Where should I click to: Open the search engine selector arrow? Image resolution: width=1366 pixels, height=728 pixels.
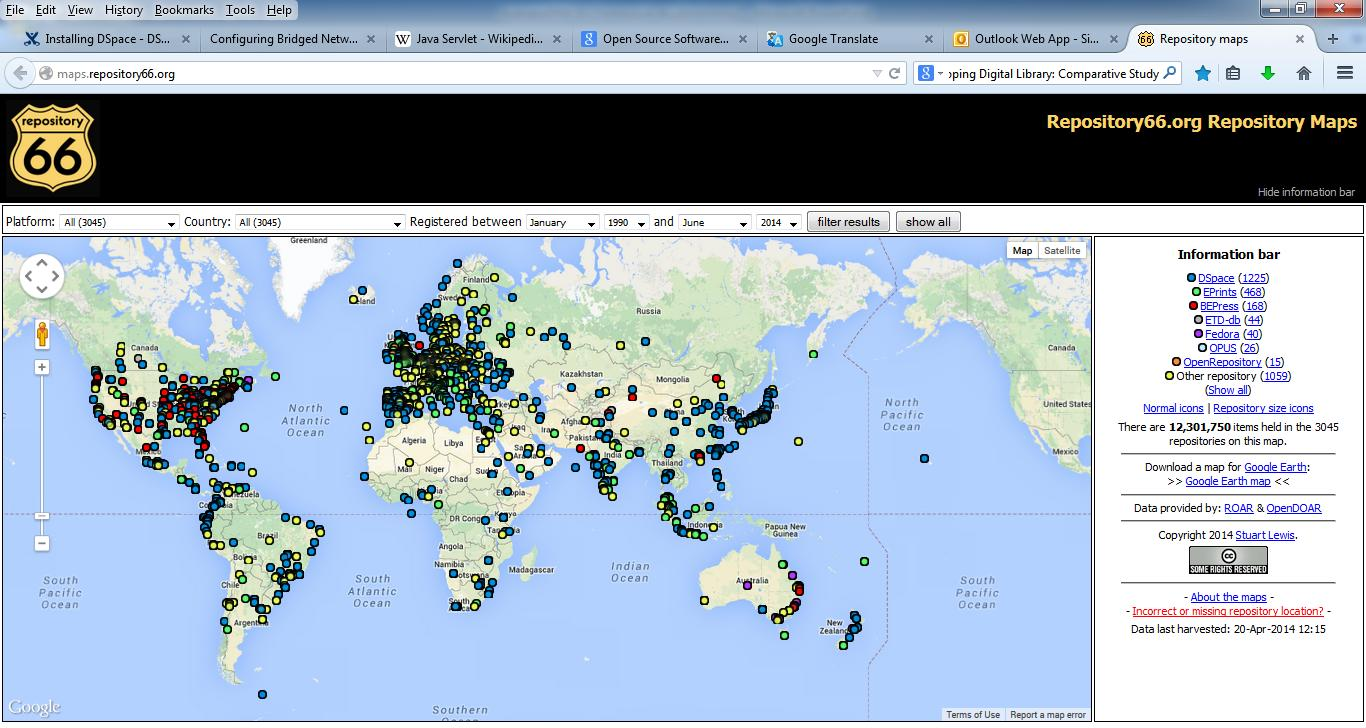click(941, 74)
